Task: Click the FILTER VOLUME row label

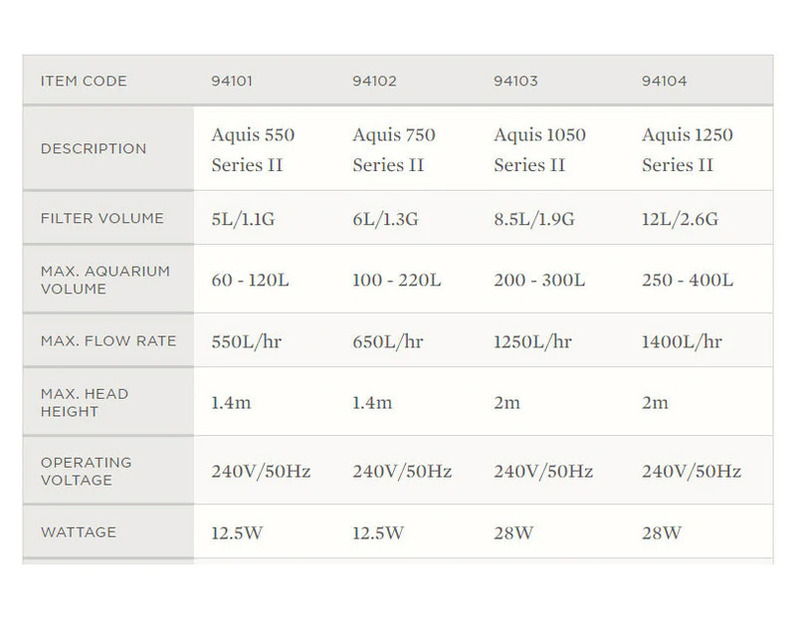Action: (102, 218)
